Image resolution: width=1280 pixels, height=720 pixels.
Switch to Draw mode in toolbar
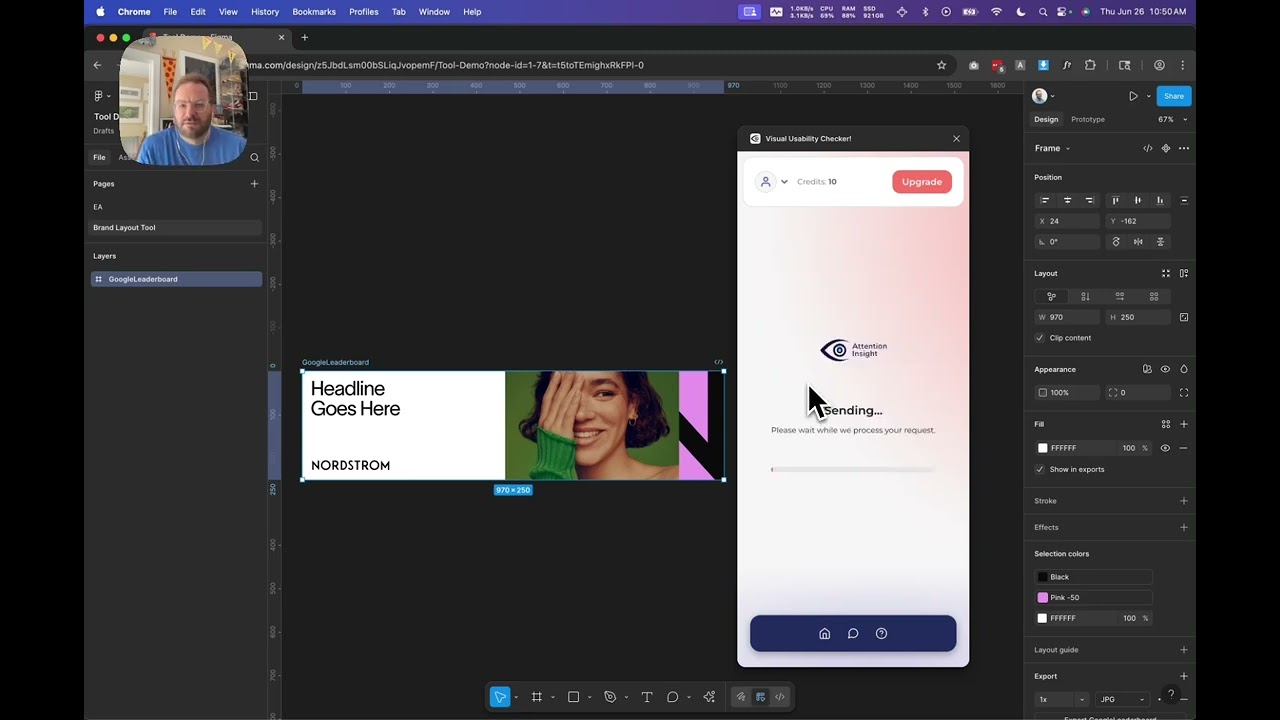click(741, 697)
